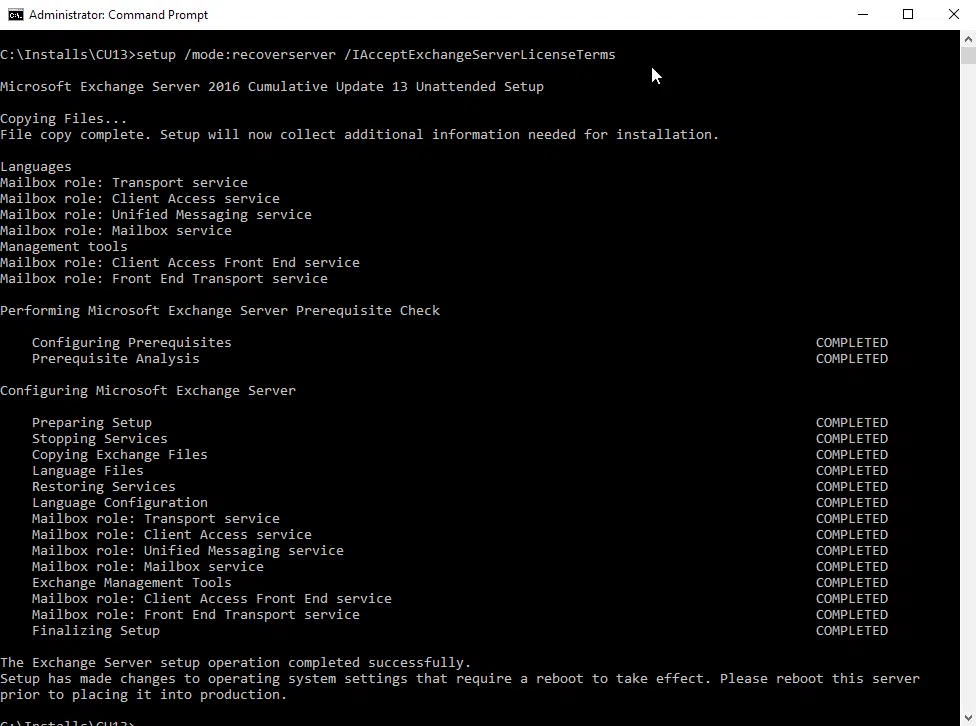Click the "Prerequisite Analysis" step
The width and height of the screenshot is (976, 726).
pos(116,359)
